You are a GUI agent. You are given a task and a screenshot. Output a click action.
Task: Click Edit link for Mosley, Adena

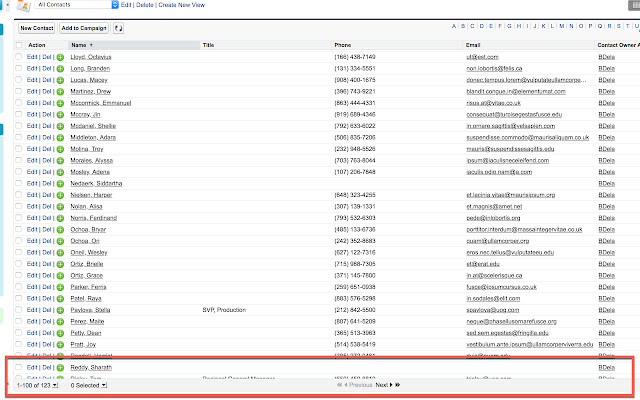tap(32, 172)
